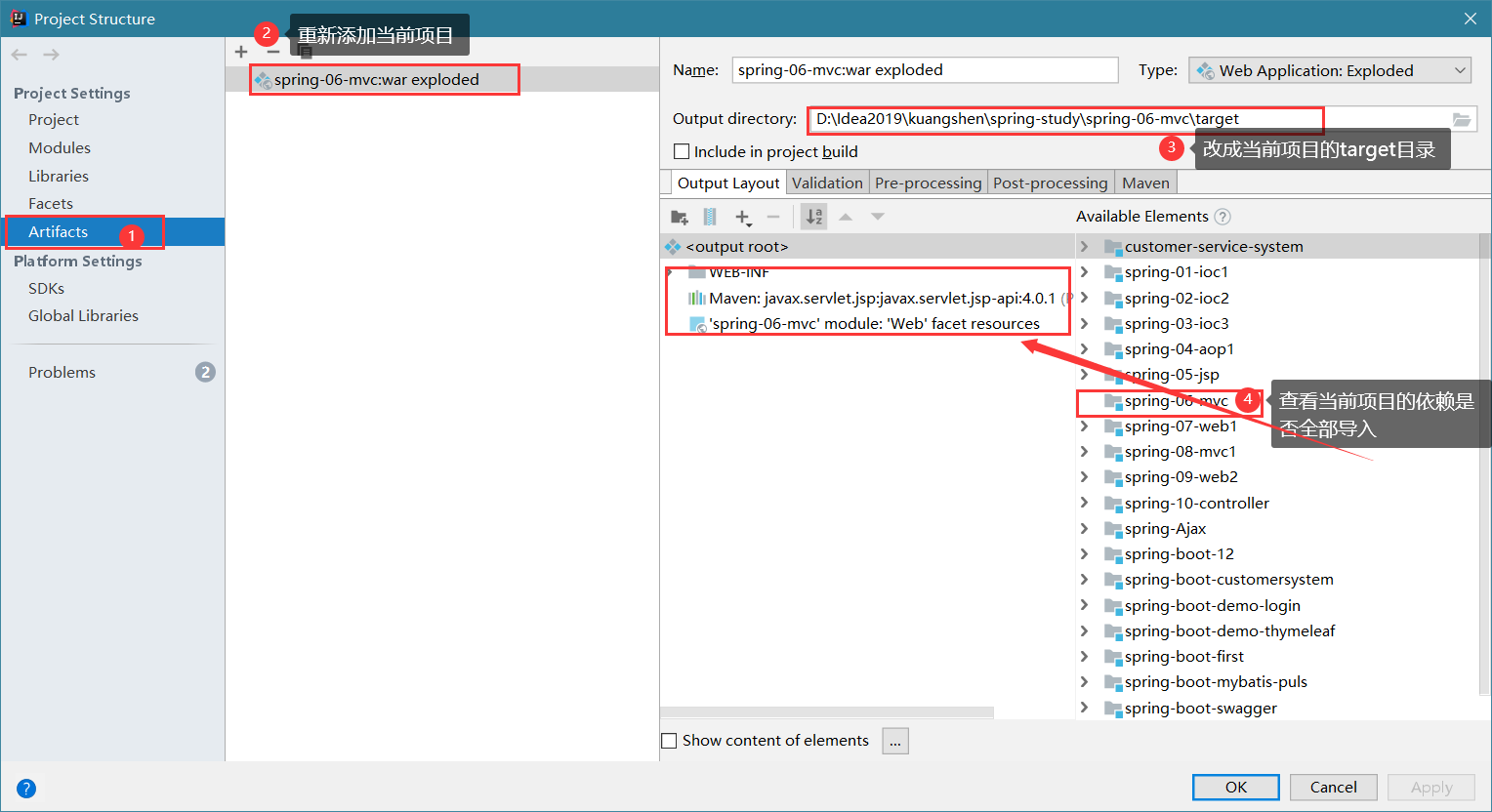The image size is (1492, 812).
Task: Toggle sort elements by names and types
Action: tap(813, 217)
